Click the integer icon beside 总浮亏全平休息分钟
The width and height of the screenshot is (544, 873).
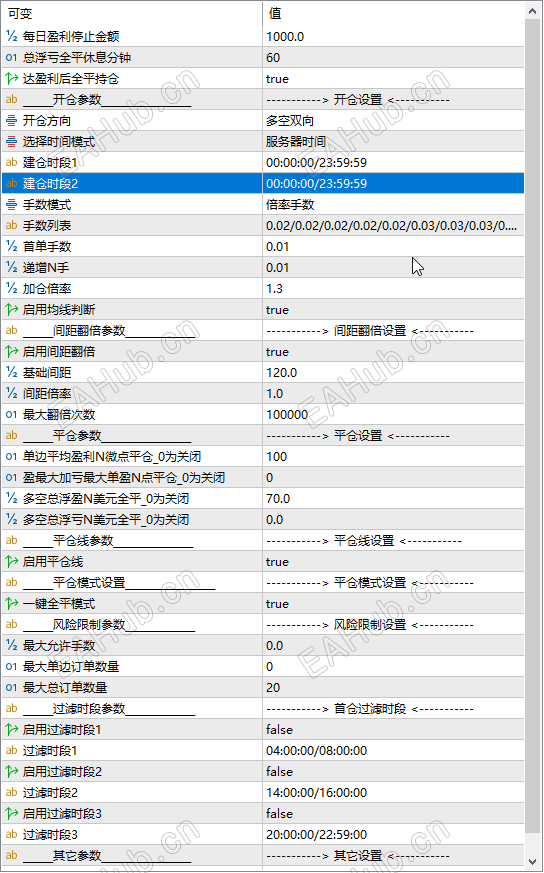11,57
